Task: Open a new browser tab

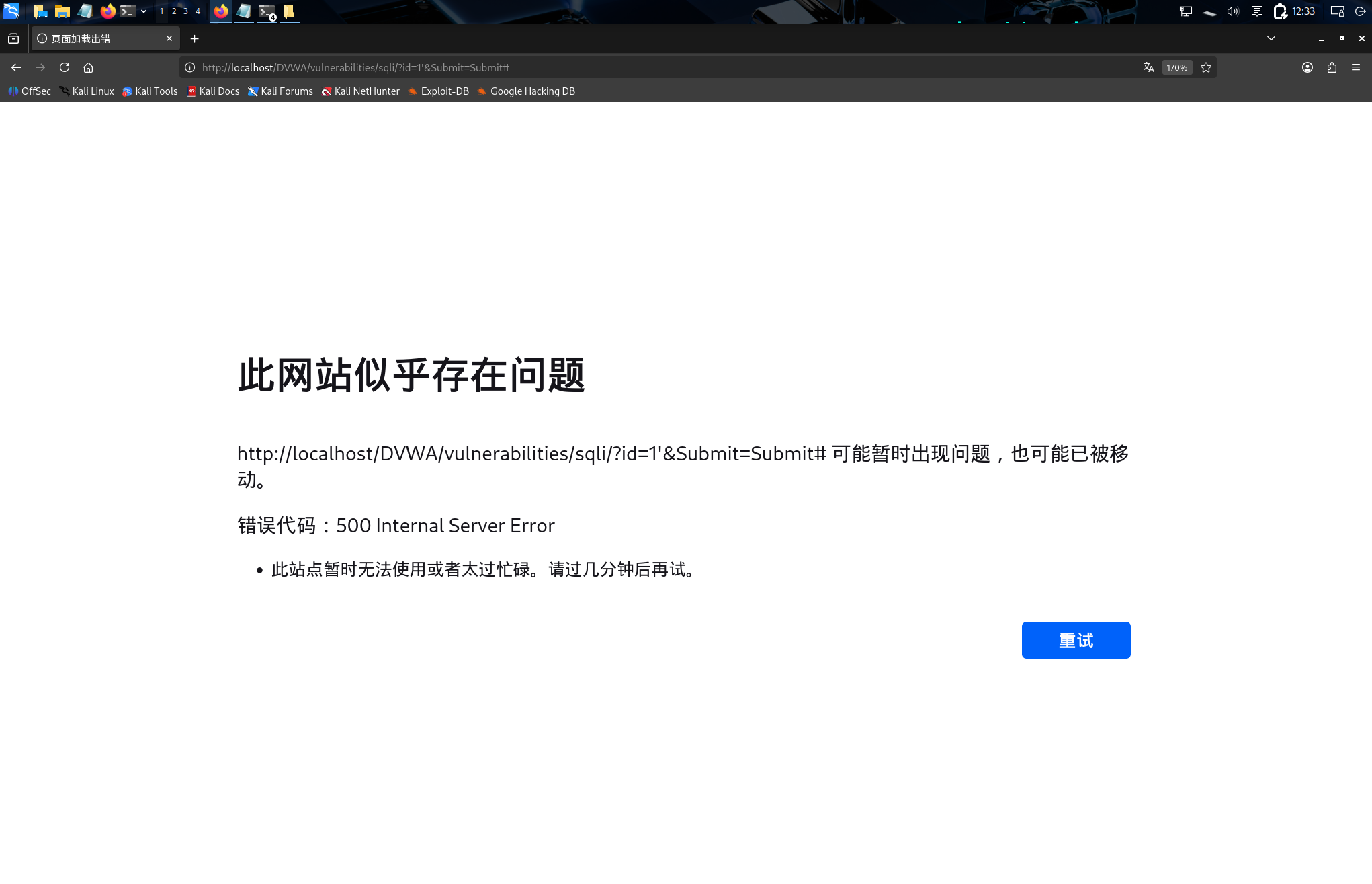Action: point(194,38)
